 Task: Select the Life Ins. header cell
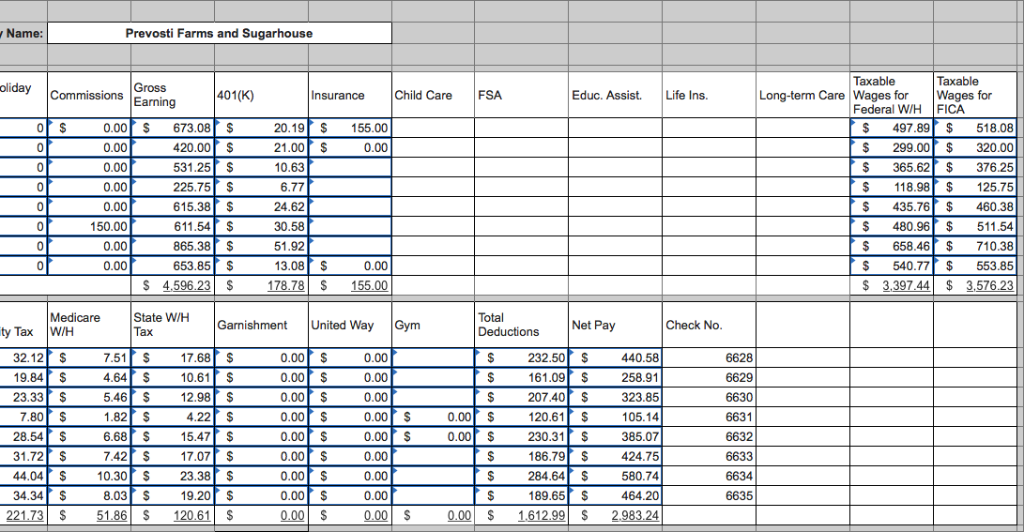click(x=709, y=95)
